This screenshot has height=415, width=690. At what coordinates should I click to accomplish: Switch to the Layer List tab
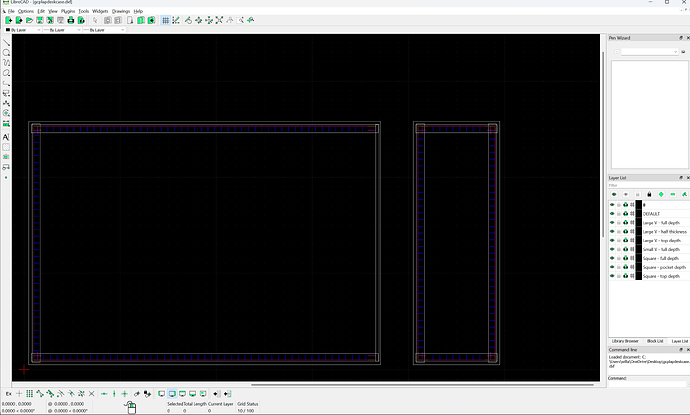679,341
